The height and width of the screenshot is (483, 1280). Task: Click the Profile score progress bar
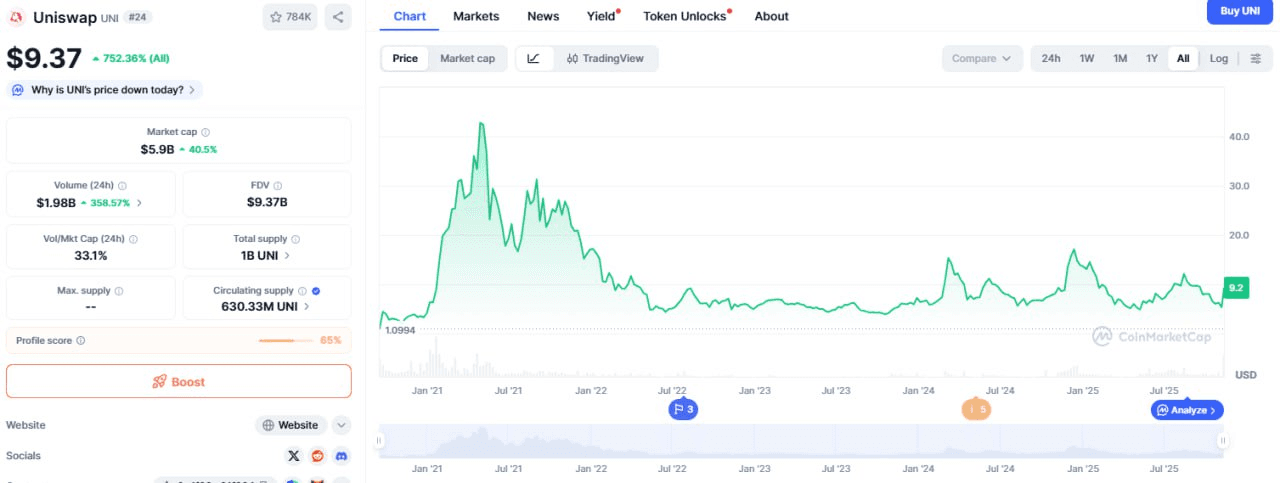coord(287,341)
